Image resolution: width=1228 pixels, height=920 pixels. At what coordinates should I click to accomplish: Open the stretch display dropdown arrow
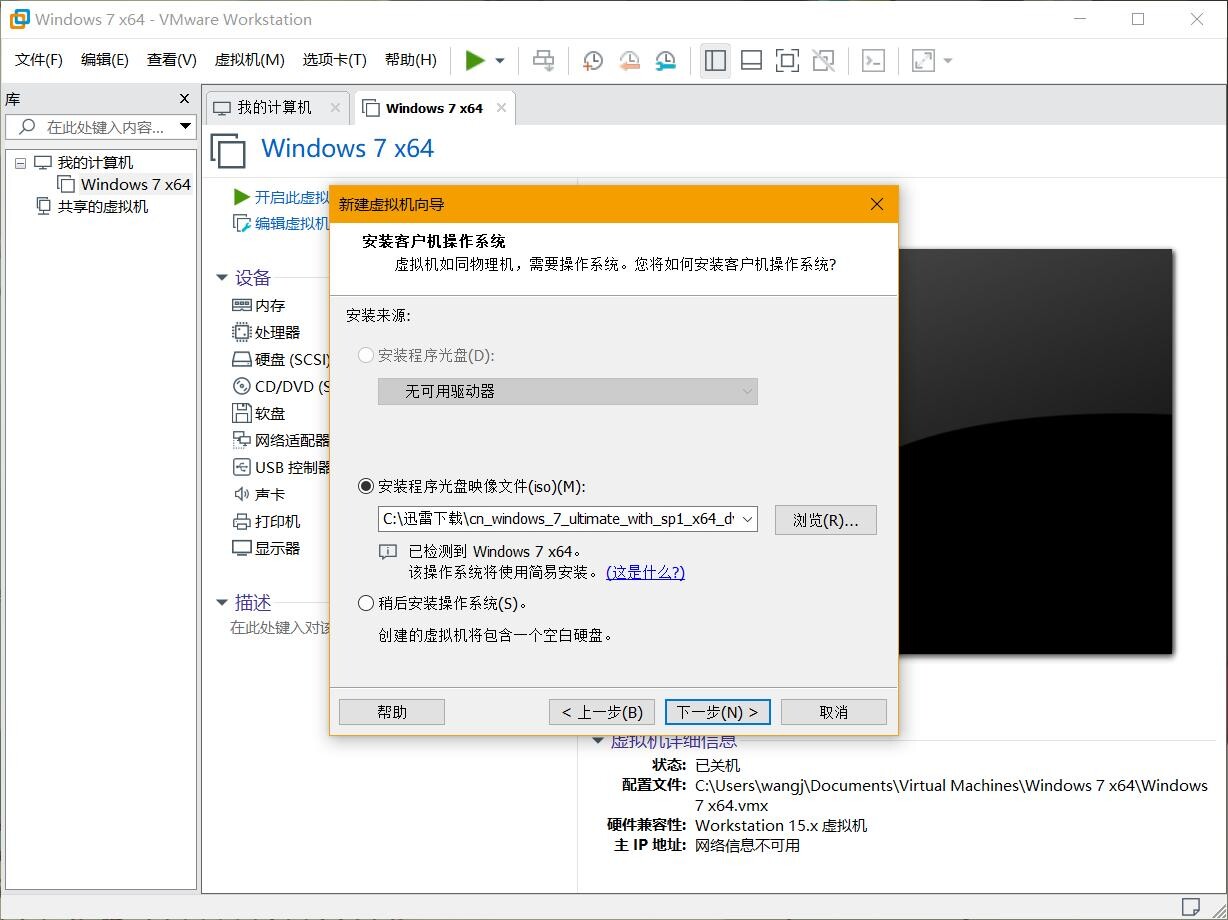click(x=947, y=61)
